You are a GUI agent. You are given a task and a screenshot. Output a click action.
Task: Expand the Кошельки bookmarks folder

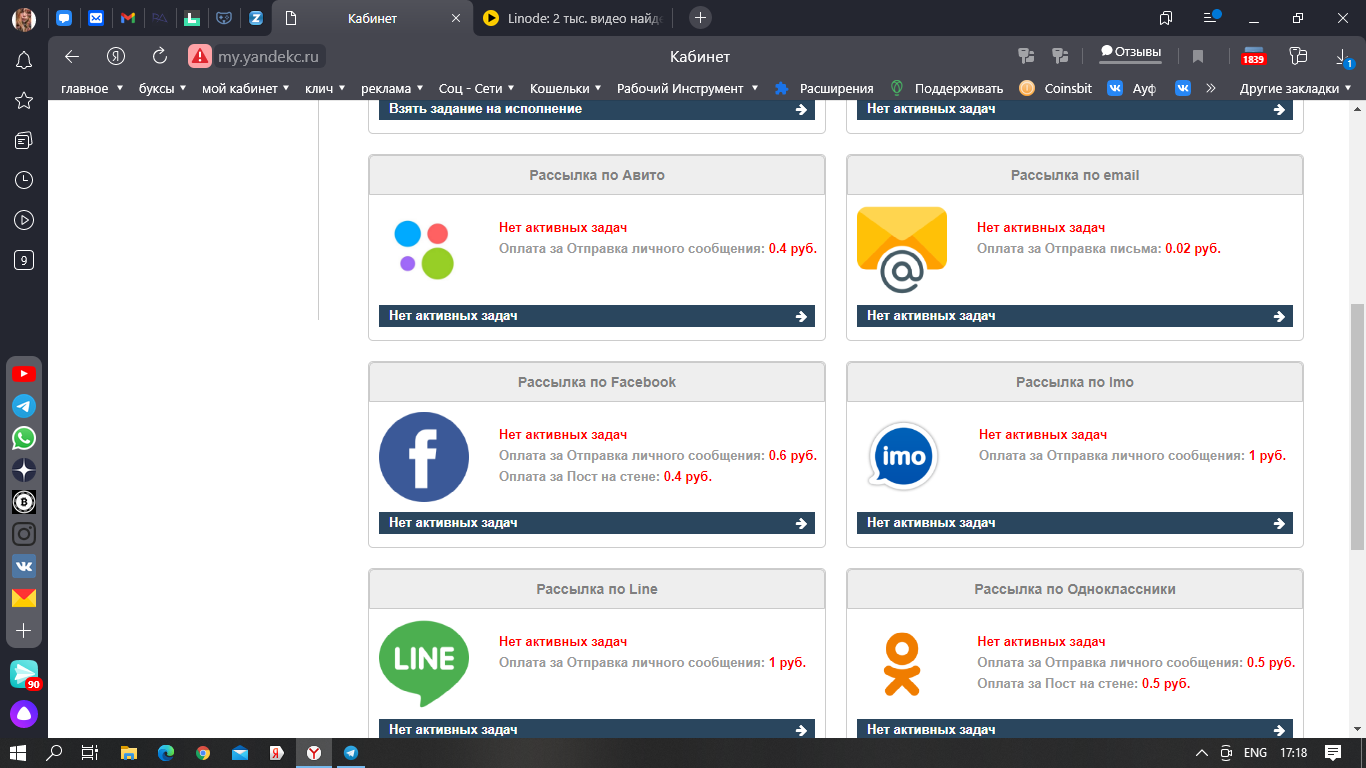point(566,88)
